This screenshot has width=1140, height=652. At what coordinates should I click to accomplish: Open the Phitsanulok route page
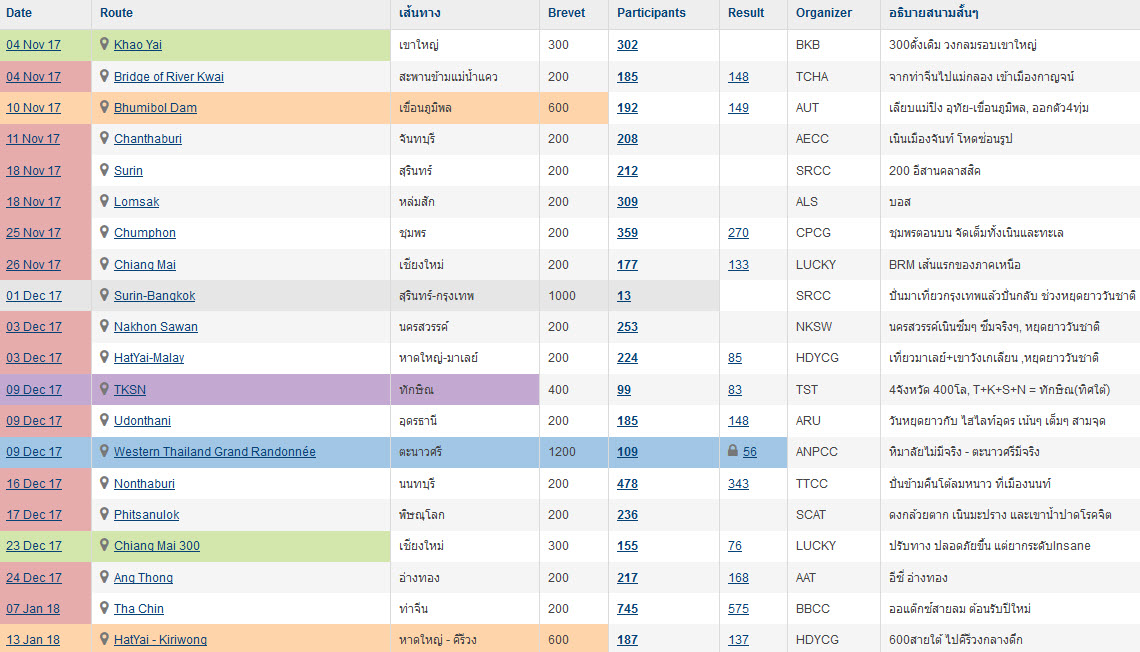coord(146,515)
